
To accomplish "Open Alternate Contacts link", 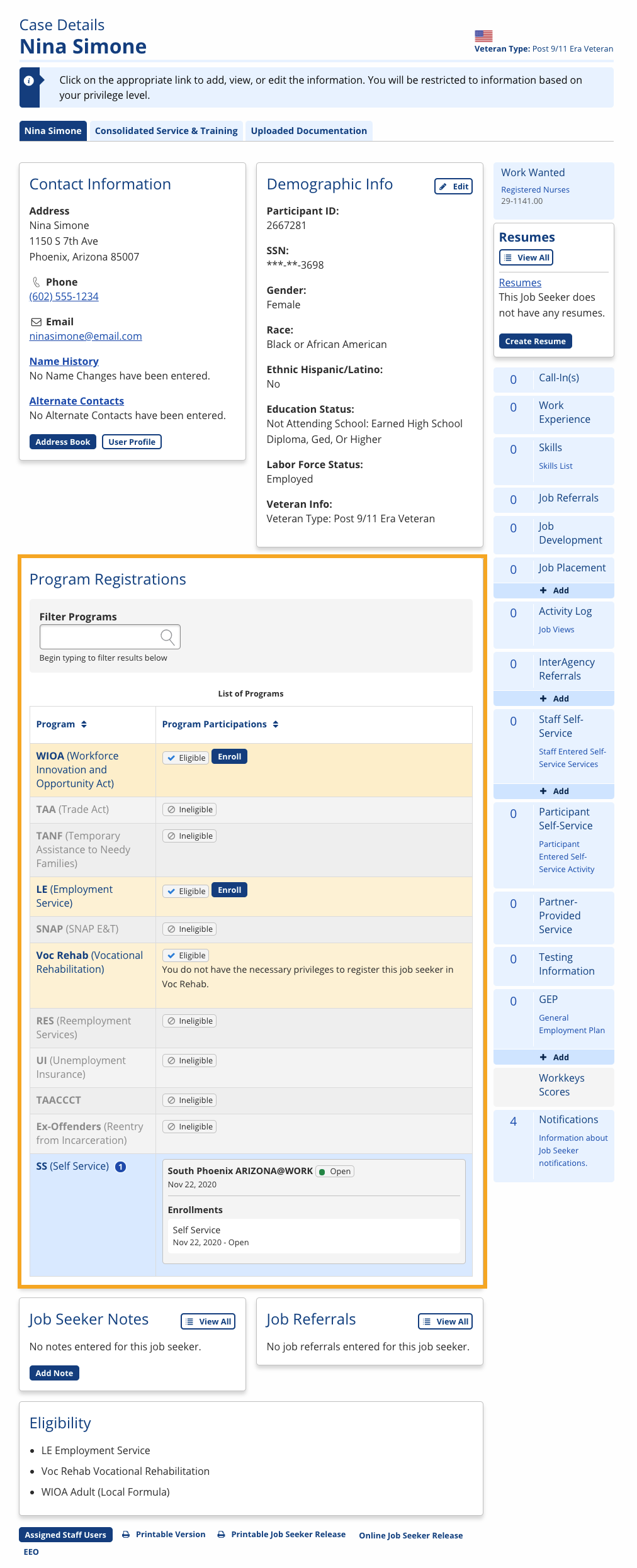I will (77, 401).
